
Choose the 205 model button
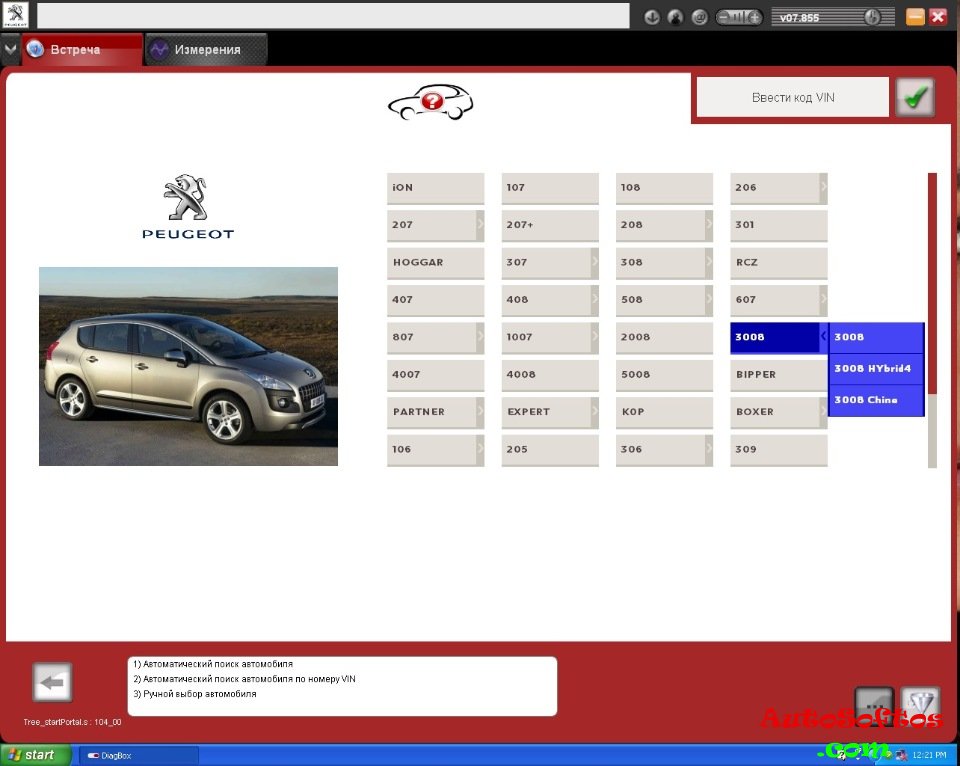(x=550, y=449)
